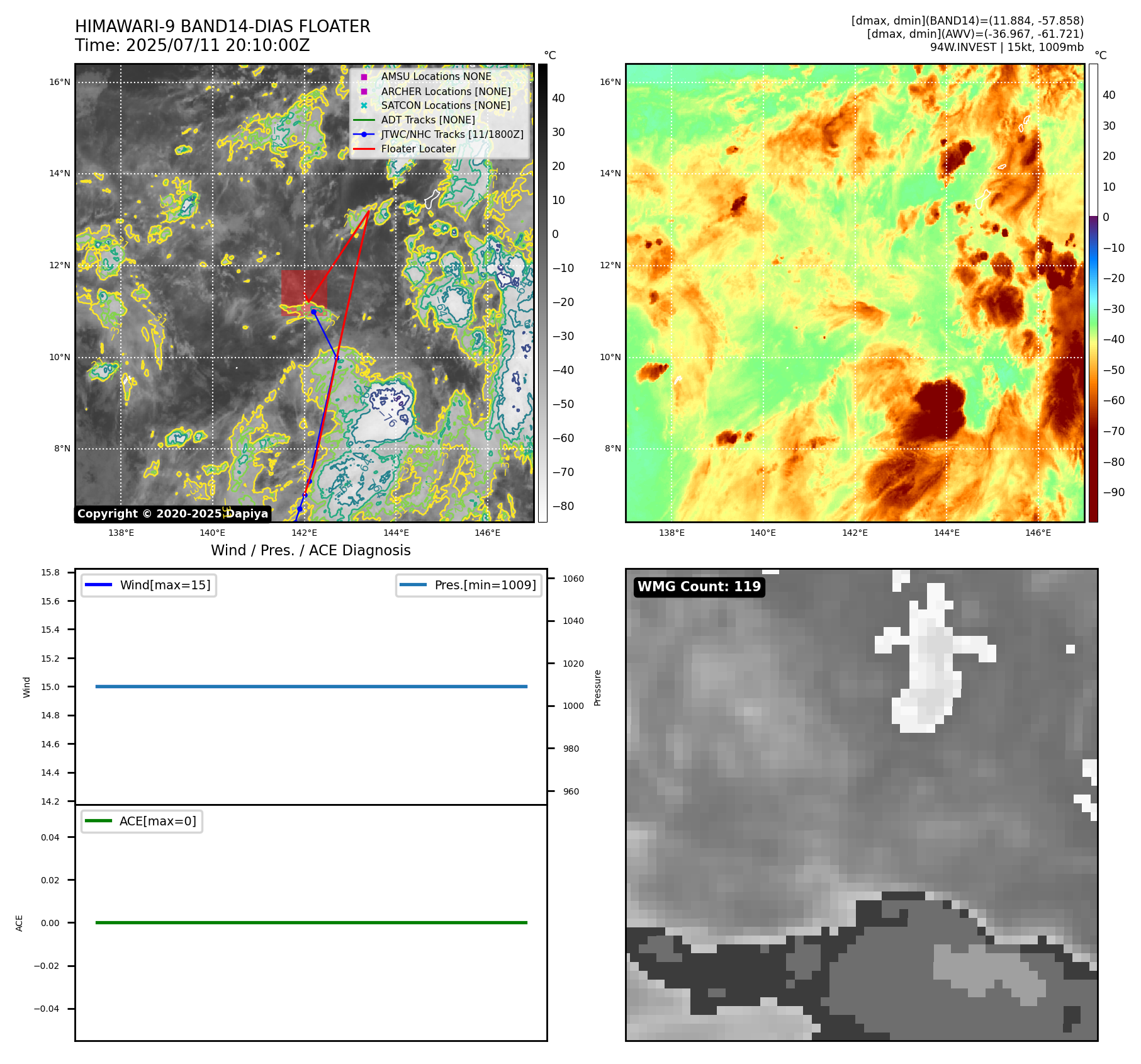Click the horizontal pressure line in the Wind chart
Screen dimensions: 1141x1064
pyautogui.click(x=312, y=686)
